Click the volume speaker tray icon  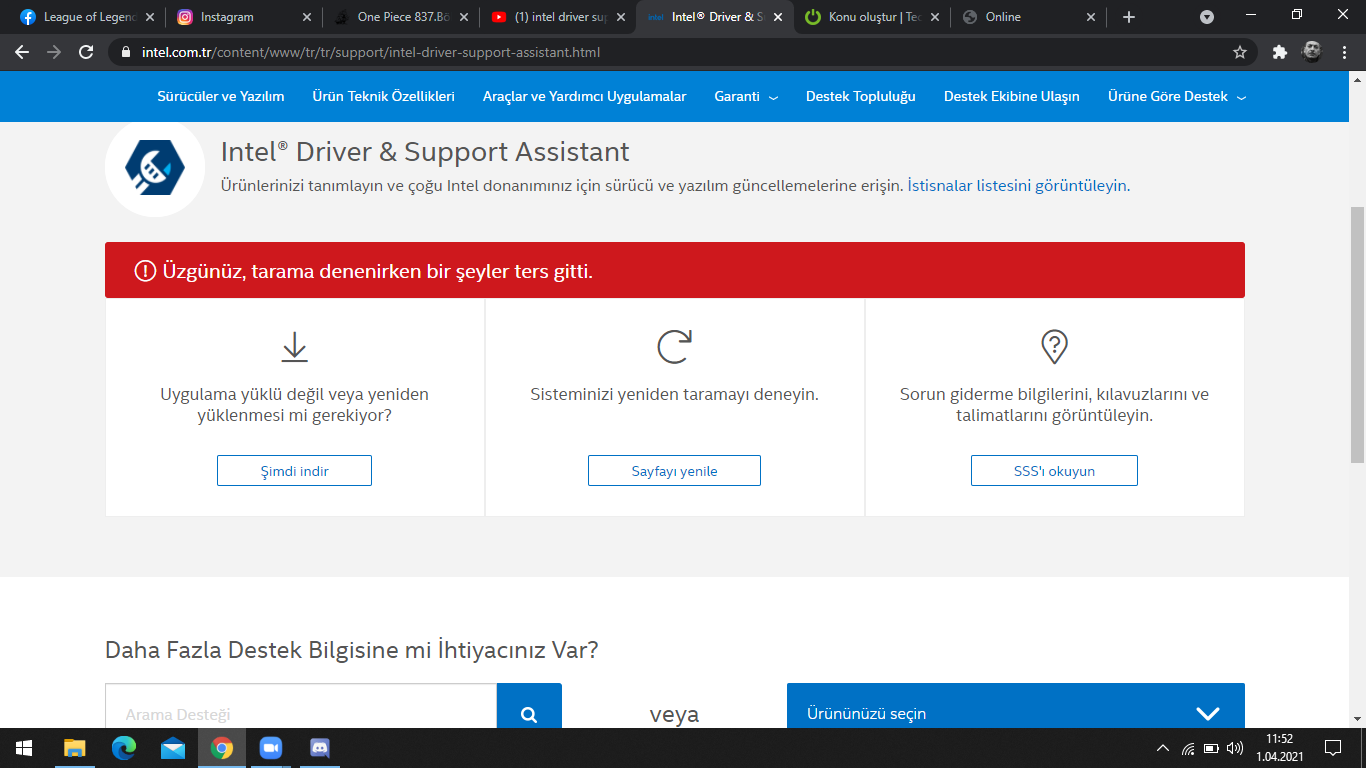click(x=1235, y=748)
